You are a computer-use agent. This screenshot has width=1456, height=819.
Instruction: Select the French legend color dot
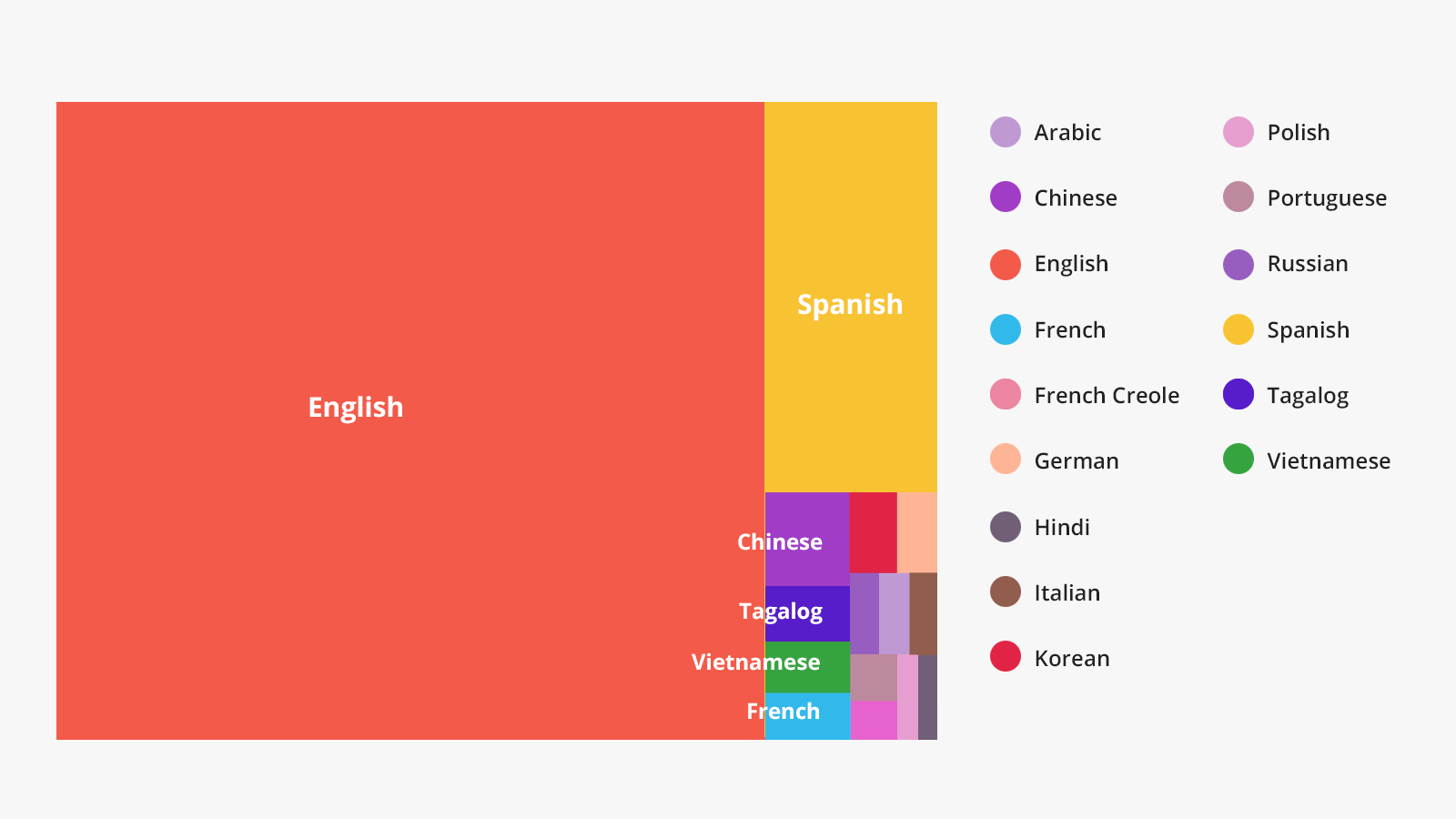coord(1006,329)
